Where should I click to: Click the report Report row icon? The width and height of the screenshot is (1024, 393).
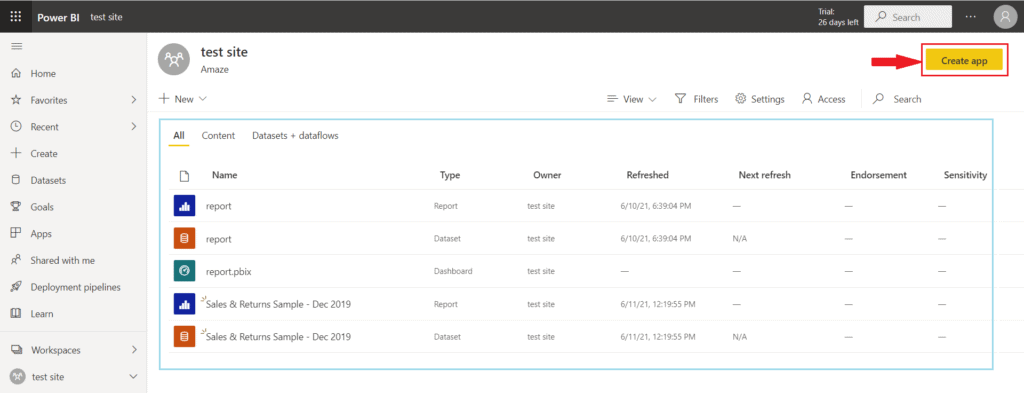[184, 206]
